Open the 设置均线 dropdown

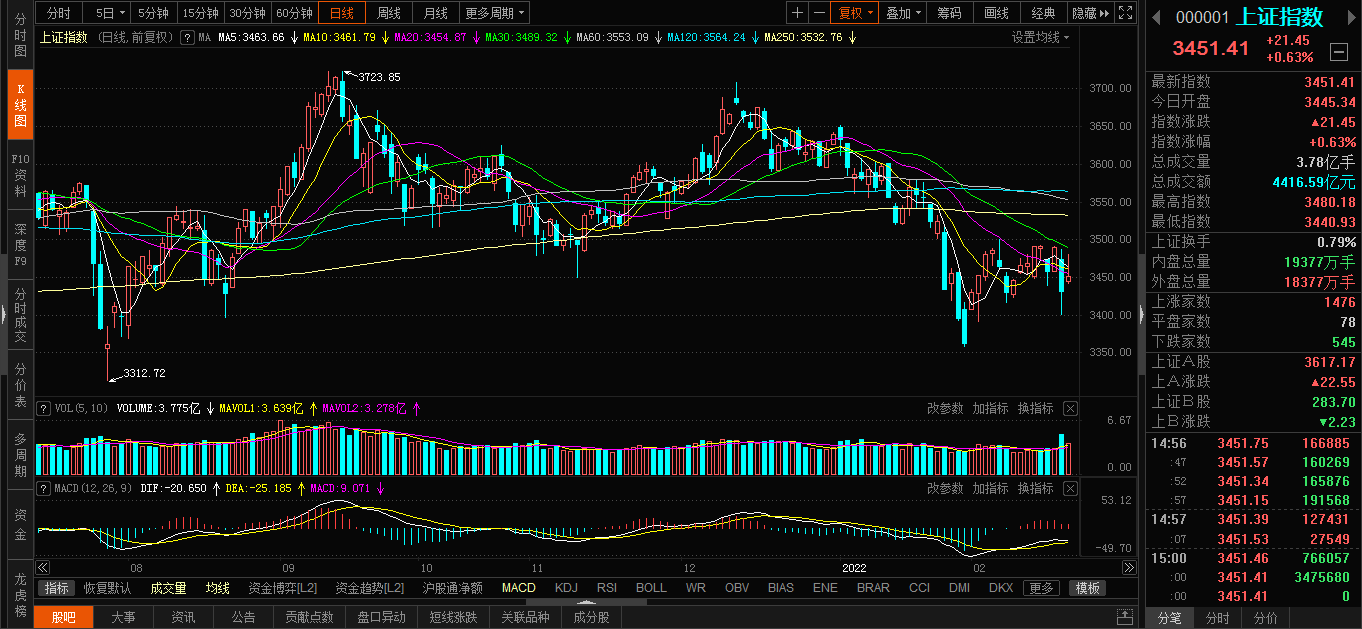(1040, 37)
